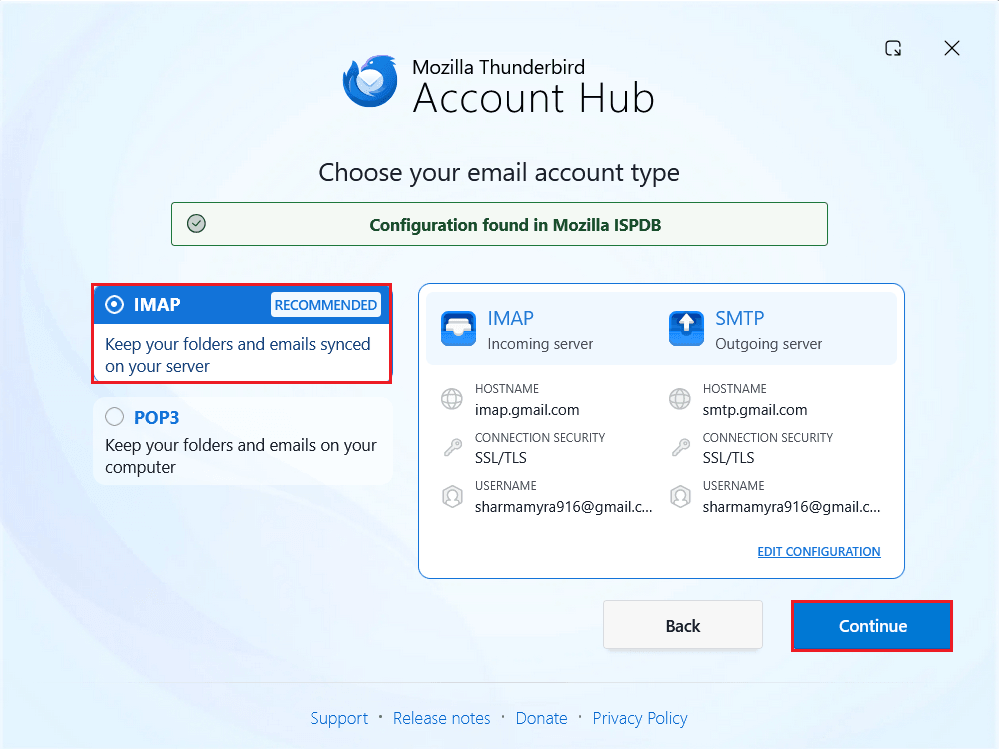Open the Donate link
The width and height of the screenshot is (999, 749).
(542, 718)
